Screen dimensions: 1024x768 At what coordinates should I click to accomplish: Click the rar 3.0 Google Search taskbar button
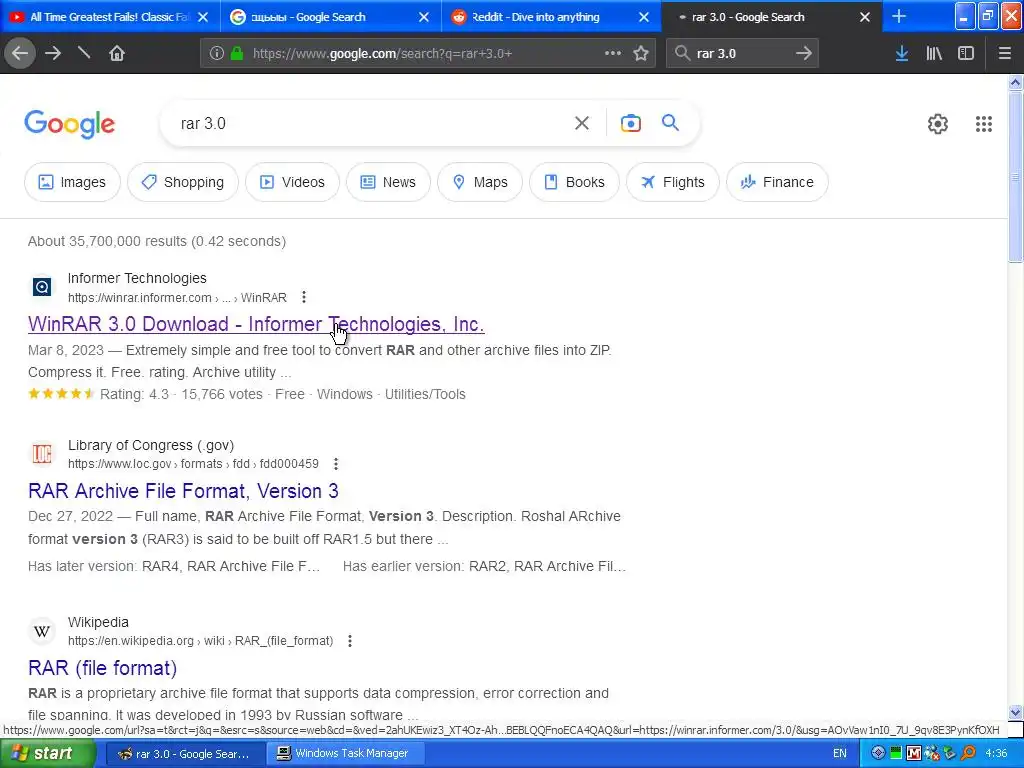[x=185, y=754]
